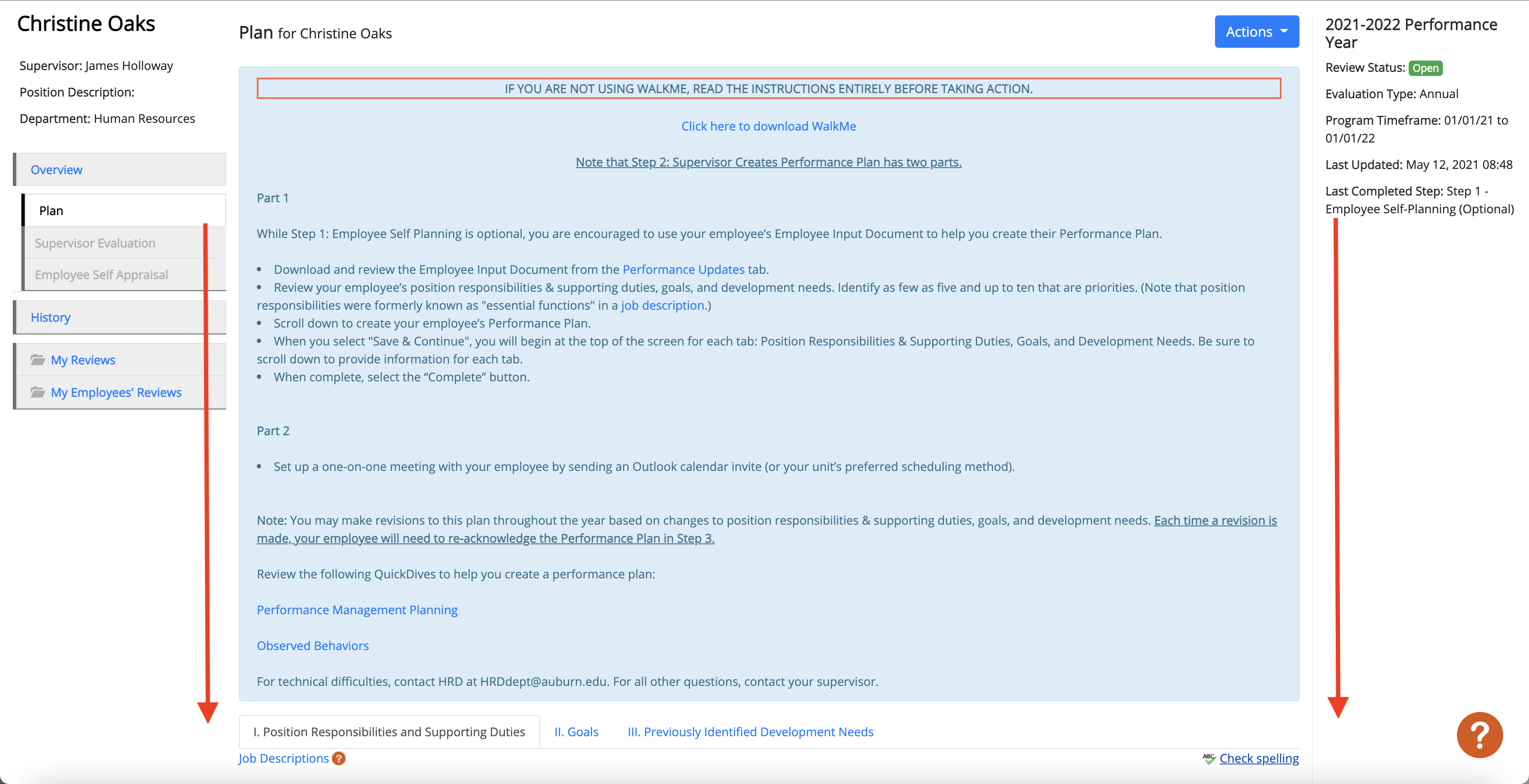Switch to Position Responsibilities and Supporting Duties tab
The width and height of the screenshot is (1529, 784).
[x=389, y=731]
